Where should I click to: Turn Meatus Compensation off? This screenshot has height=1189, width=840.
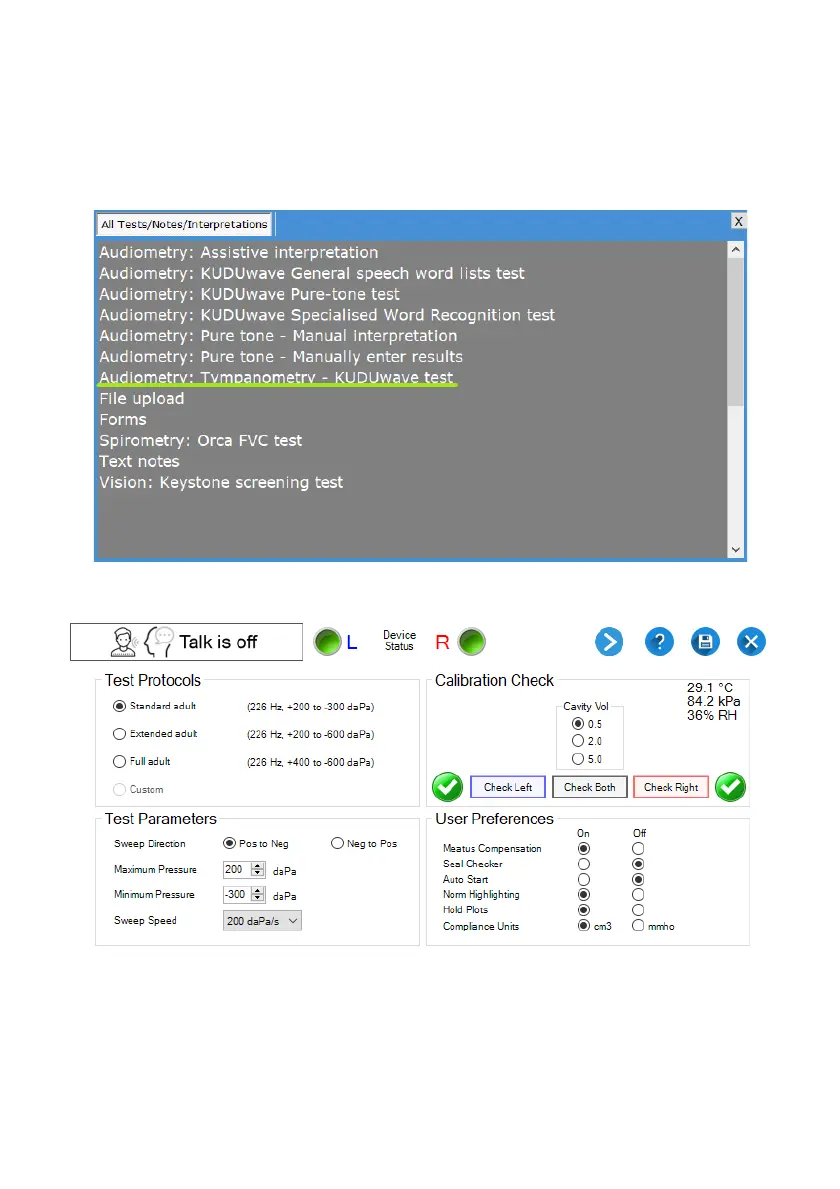[x=638, y=849]
